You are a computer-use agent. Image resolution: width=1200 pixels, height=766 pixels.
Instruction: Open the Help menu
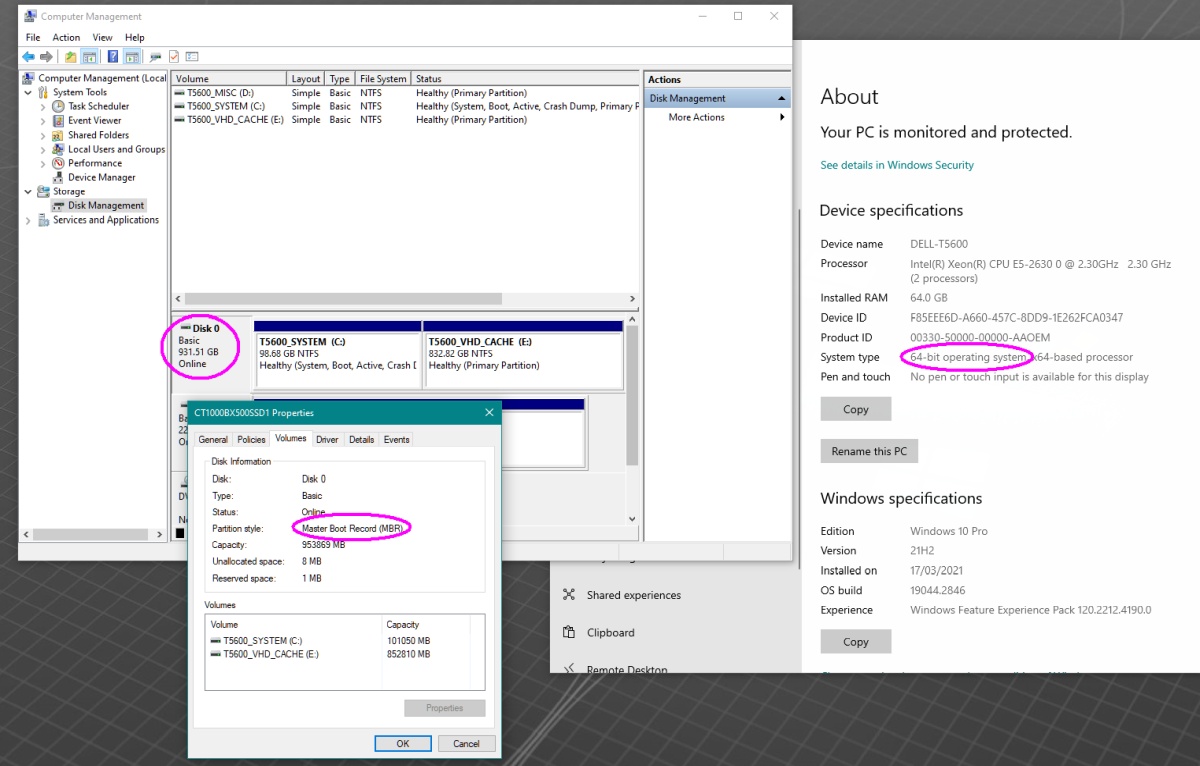pos(134,37)
